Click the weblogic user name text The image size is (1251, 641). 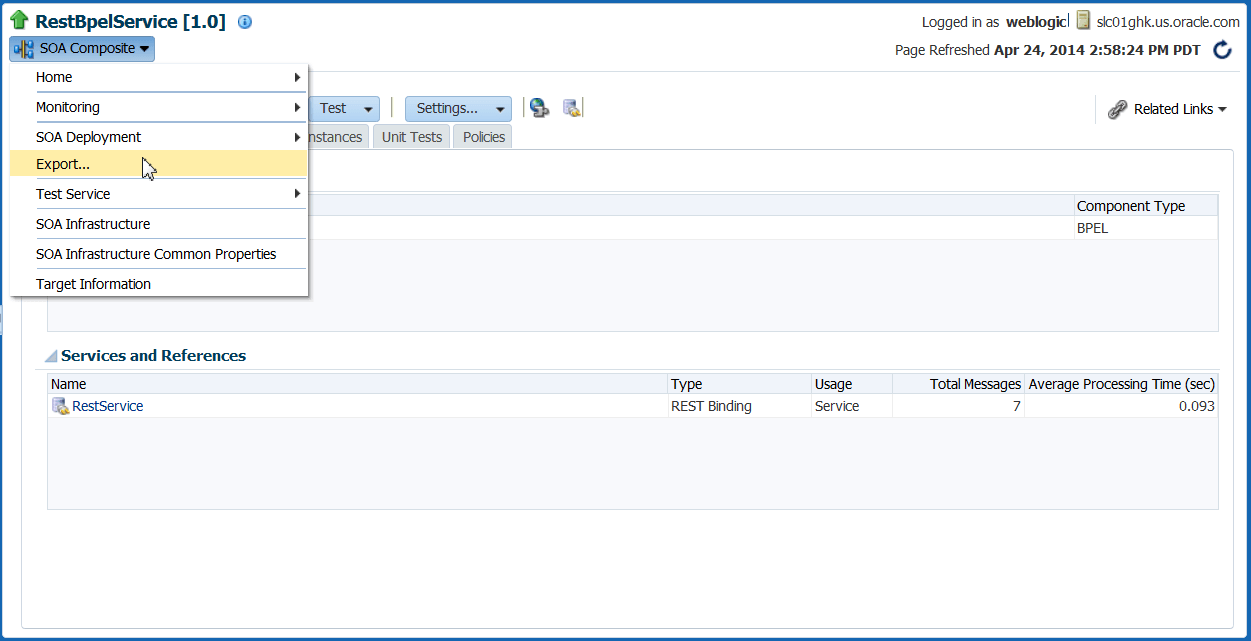(x=1034, y=22)
